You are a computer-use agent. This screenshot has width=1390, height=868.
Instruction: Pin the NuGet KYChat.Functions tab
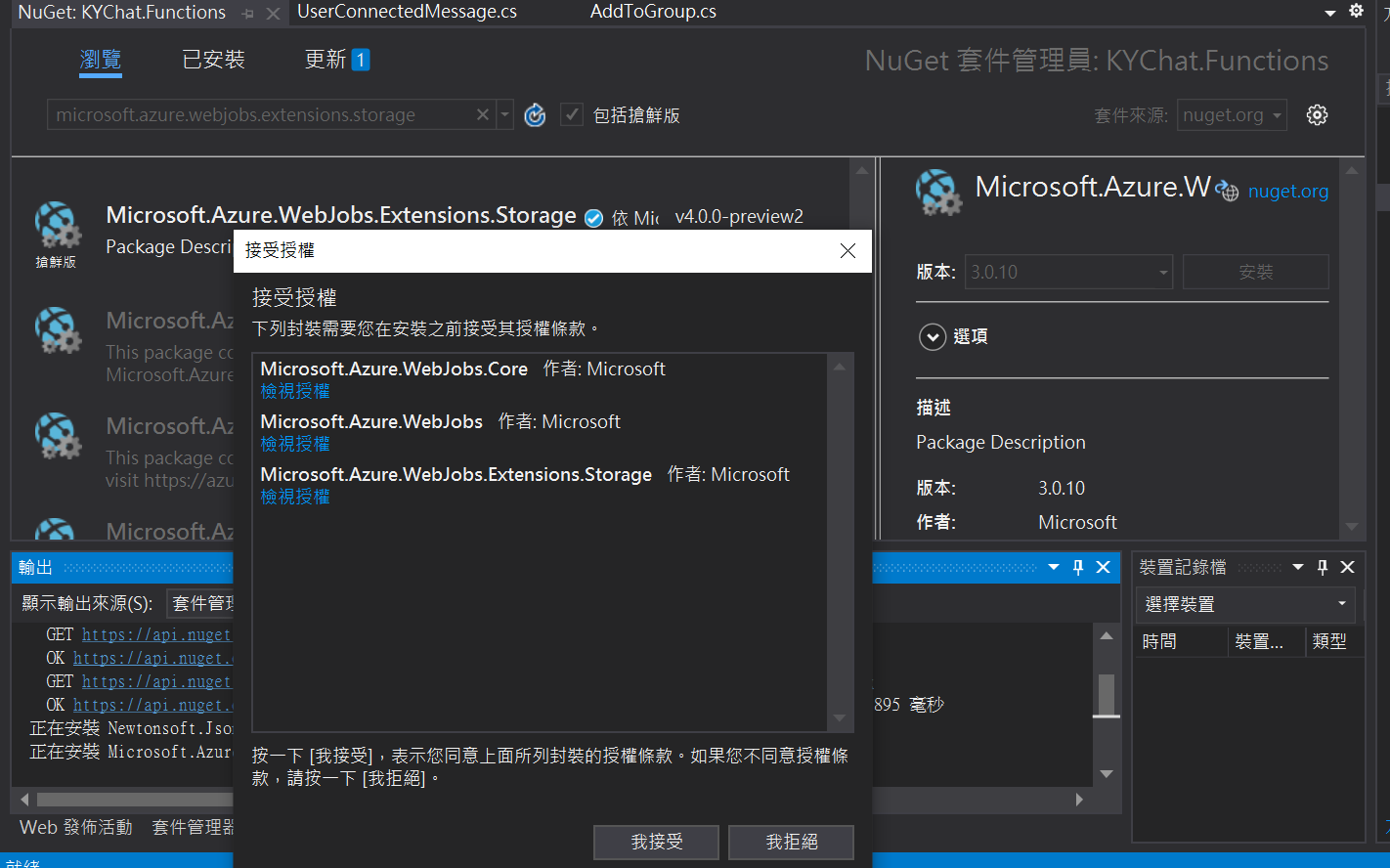point(247,14)
